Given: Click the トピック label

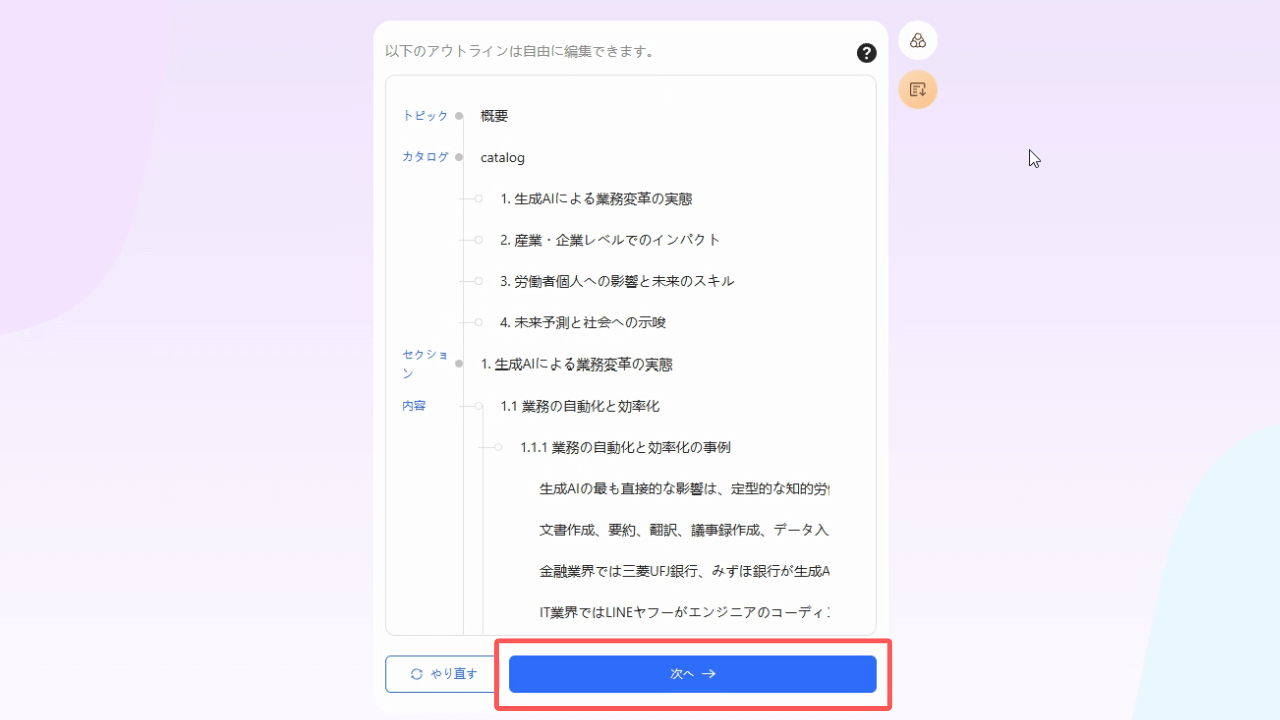Looking at the screenshot, I should click(425, 116).
